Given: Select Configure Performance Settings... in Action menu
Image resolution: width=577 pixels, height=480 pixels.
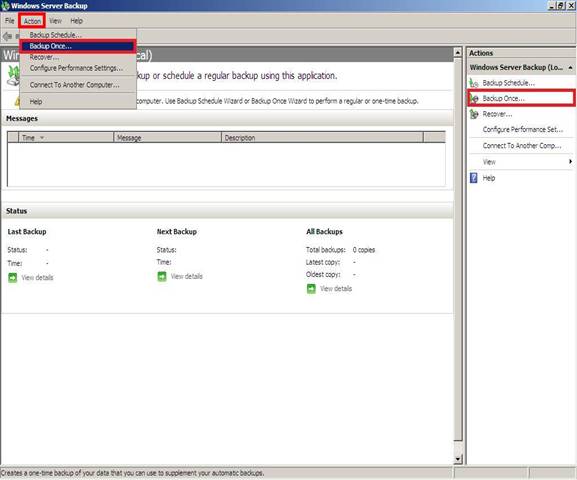Looking at the screenshot, I should point(78,68).
